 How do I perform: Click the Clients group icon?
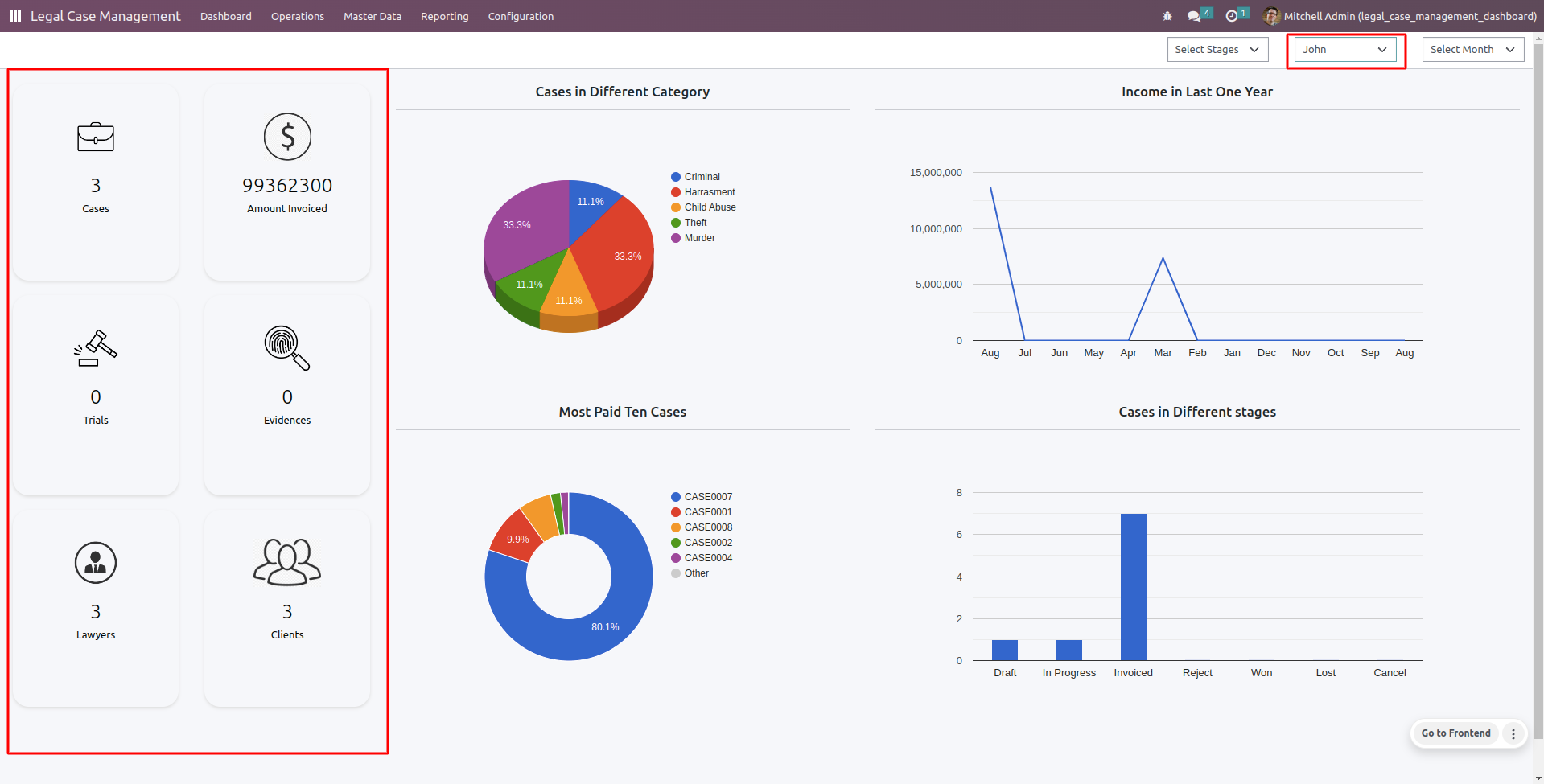click(x=287, y=562)
